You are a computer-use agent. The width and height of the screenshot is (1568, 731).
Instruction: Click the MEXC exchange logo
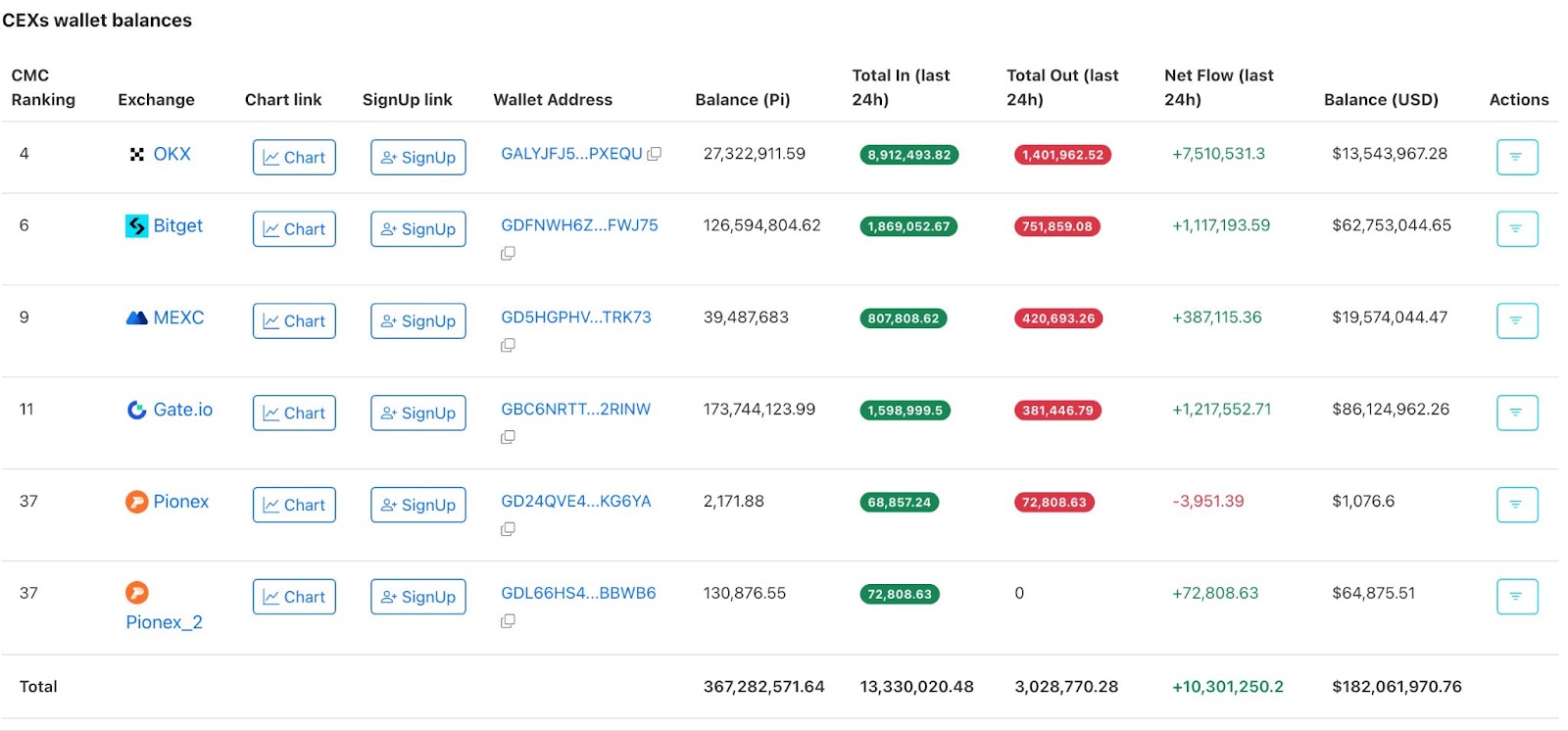point(137,317)
